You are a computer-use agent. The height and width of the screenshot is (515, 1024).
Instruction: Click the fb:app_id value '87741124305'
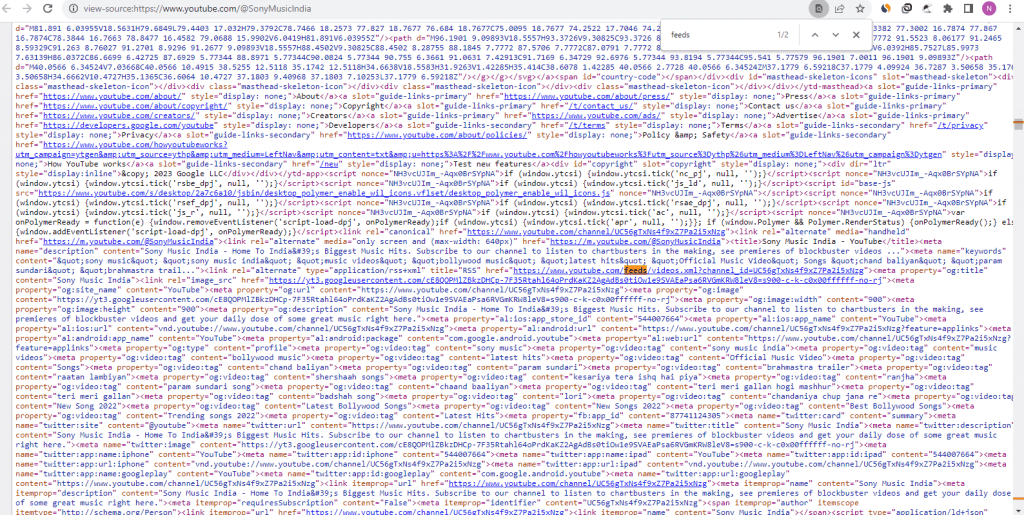(695, 416)
